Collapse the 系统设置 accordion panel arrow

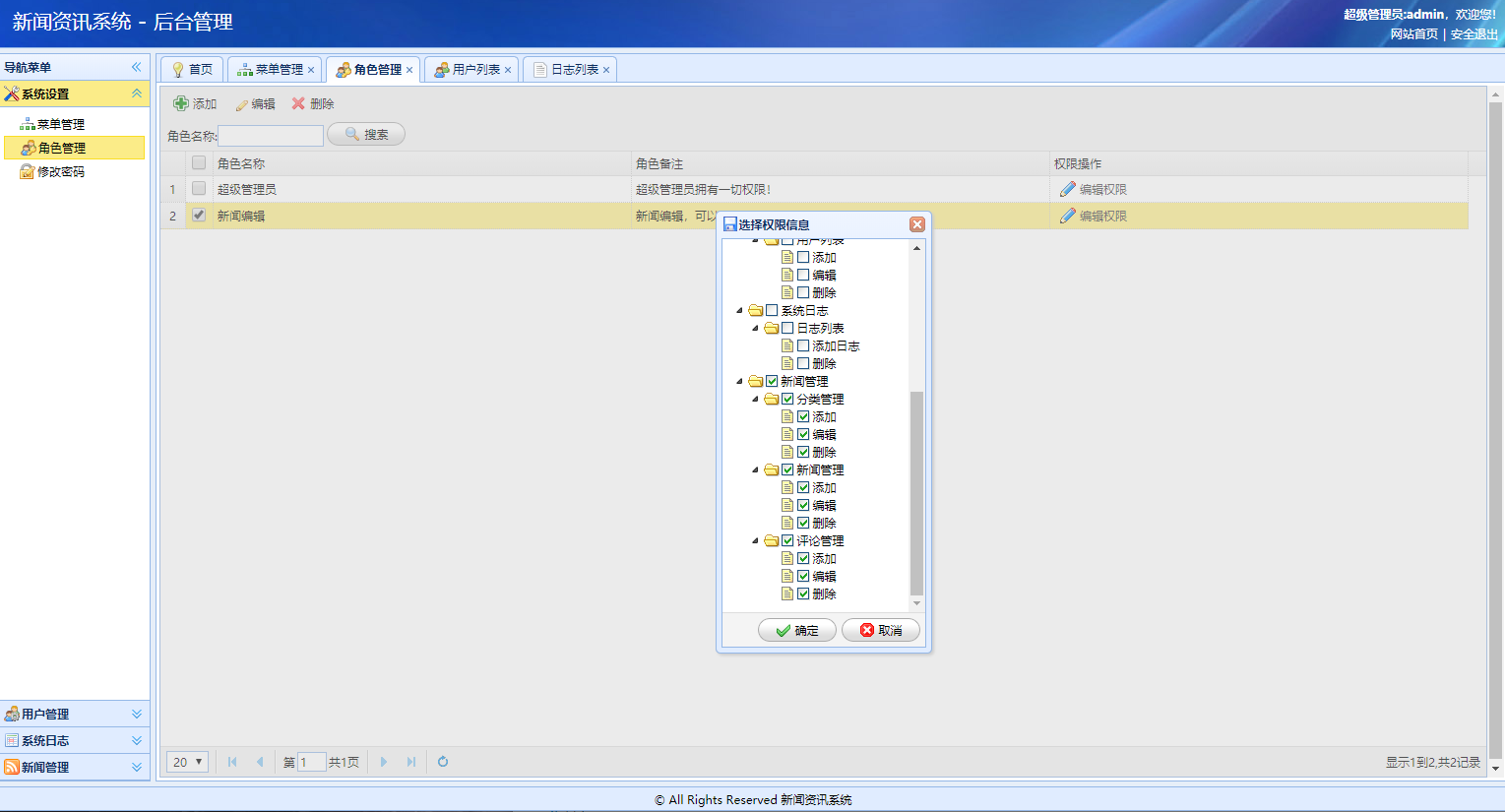click(x=137, y=94)
